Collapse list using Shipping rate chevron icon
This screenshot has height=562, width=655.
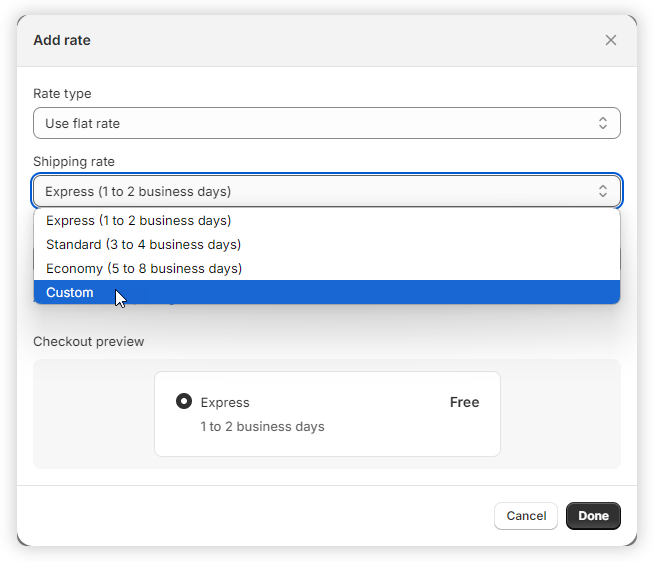click(x=603, y=191)
